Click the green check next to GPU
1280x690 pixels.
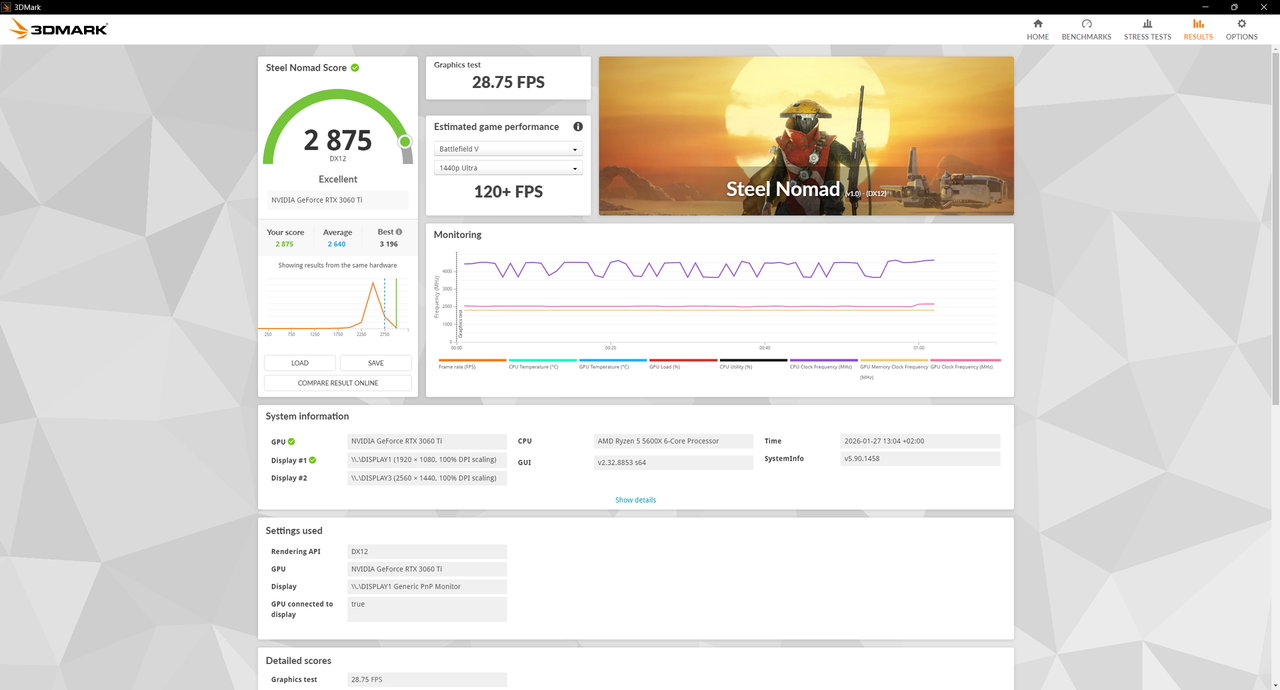(293, 441)
